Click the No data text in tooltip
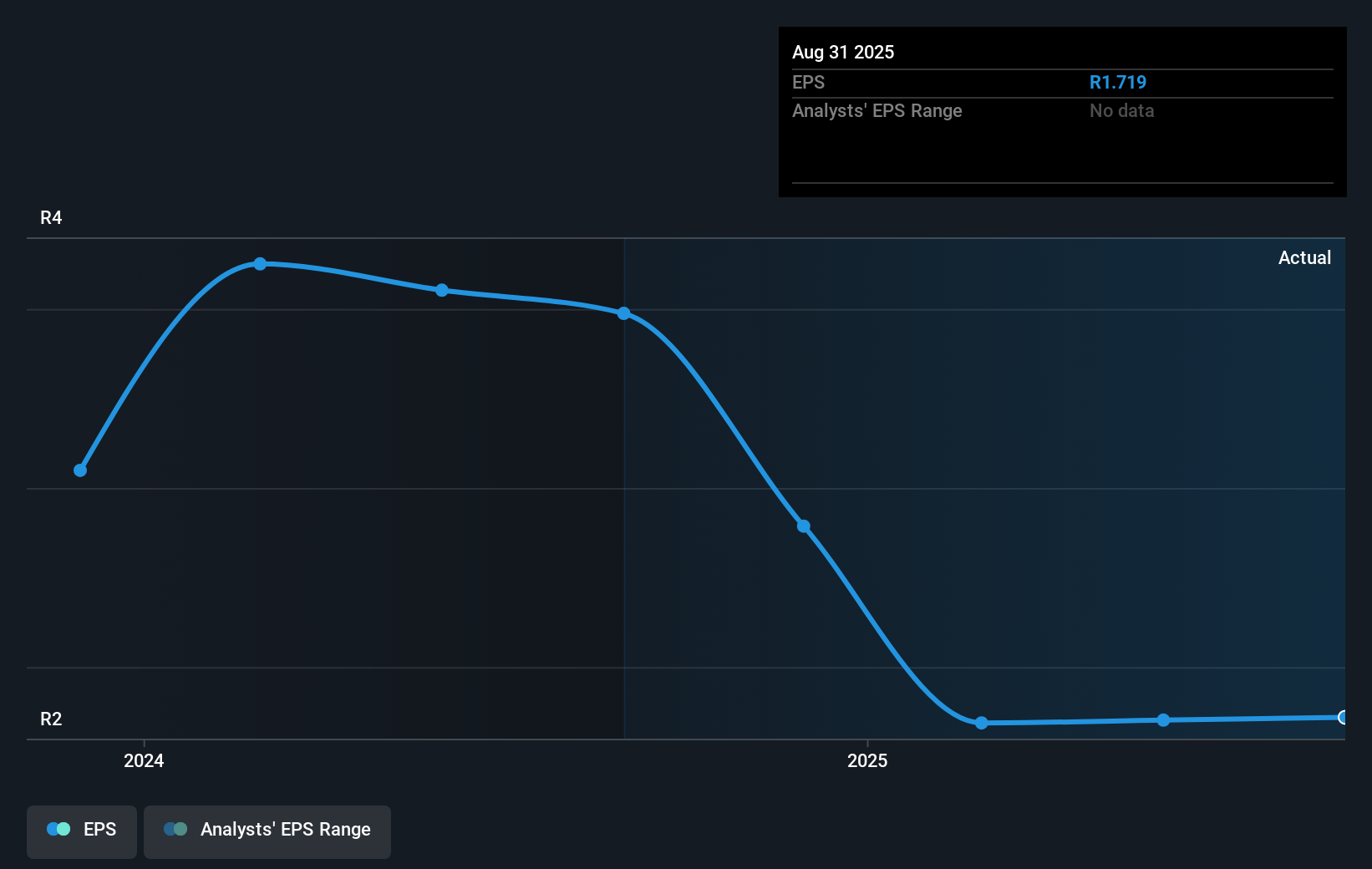Screen dimensions: 1372x869 1121,111
